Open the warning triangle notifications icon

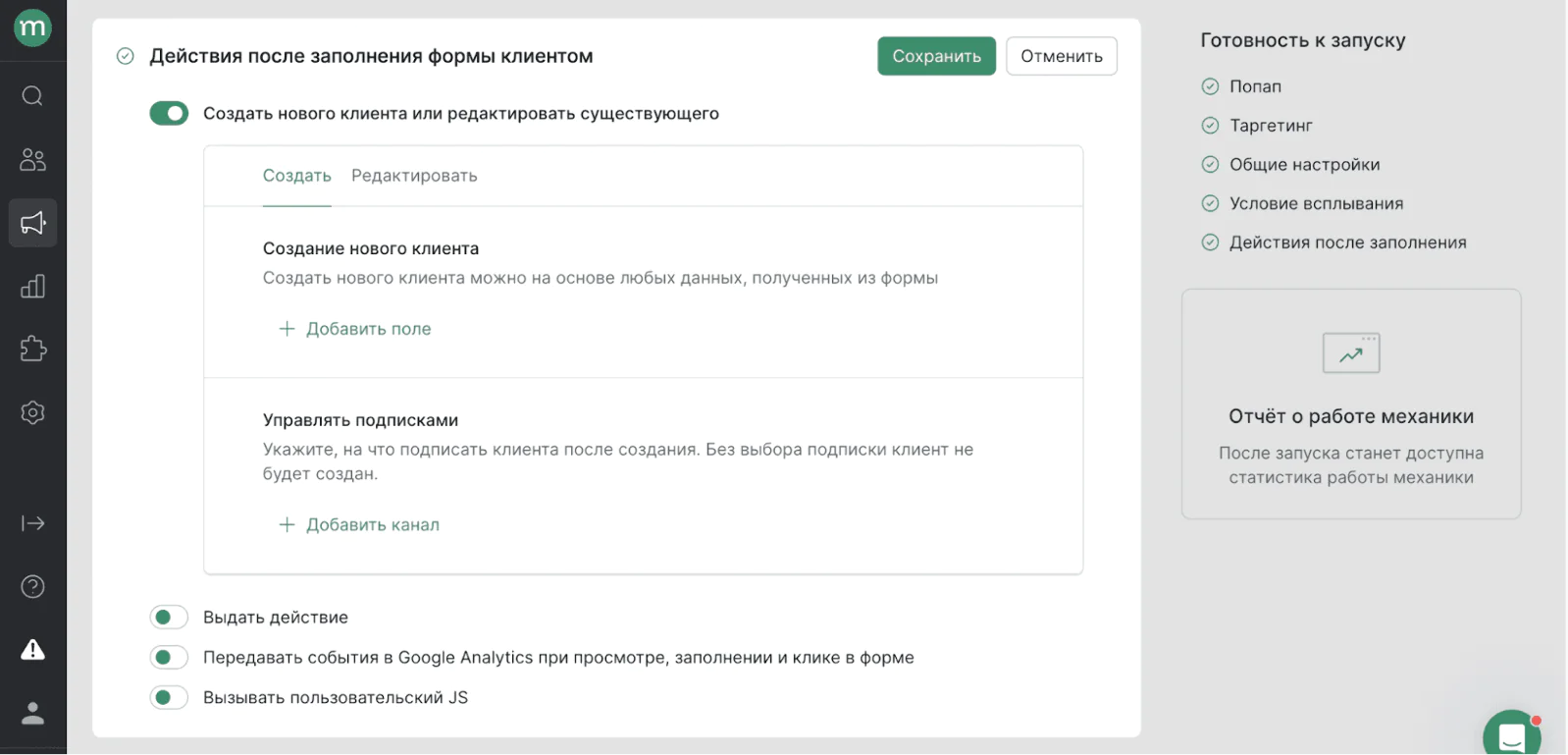pos(32,649)
